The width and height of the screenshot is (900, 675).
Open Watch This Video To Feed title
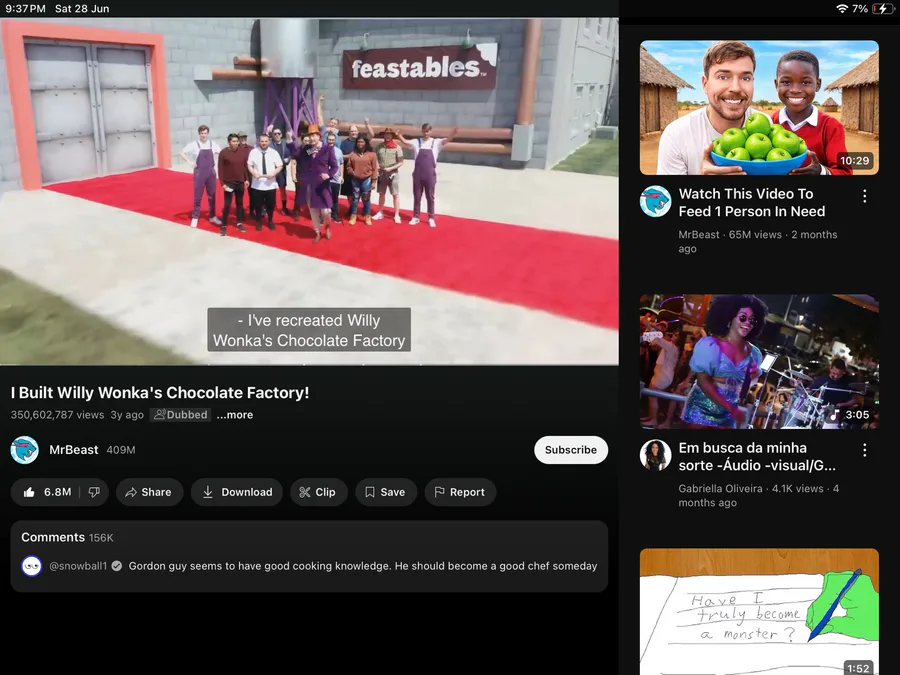click(752, 203)
